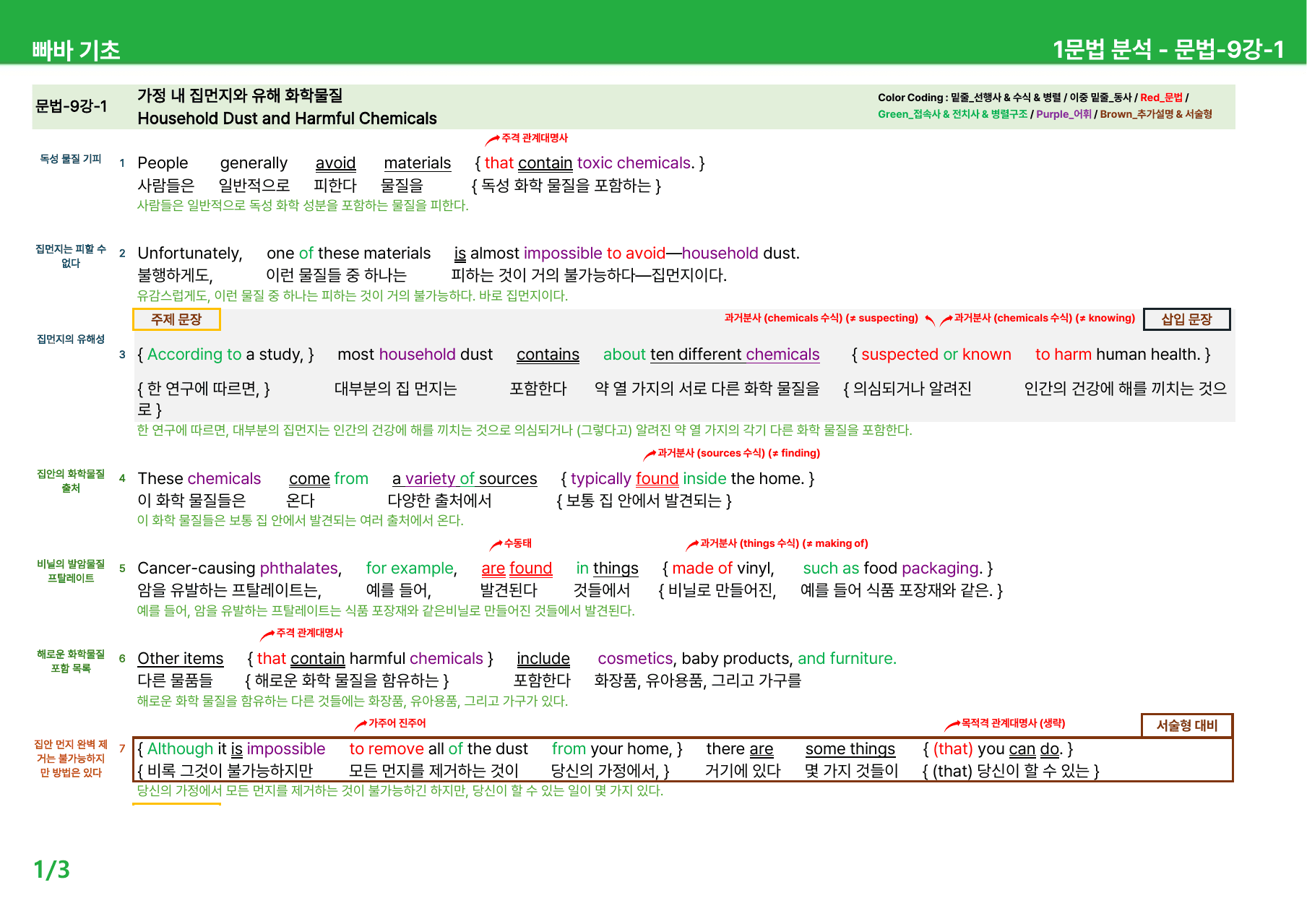Click the verb 'include' in sentence 6

point(543,659)
